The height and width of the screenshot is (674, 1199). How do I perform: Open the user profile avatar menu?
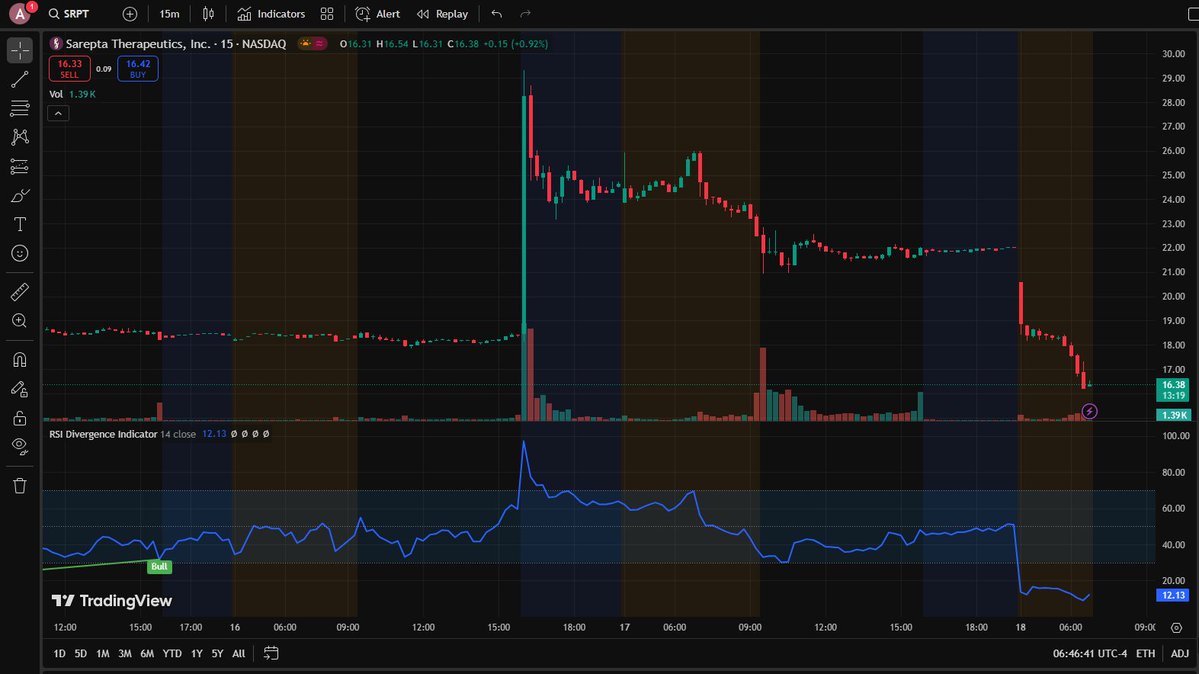(x=20, y=14)
